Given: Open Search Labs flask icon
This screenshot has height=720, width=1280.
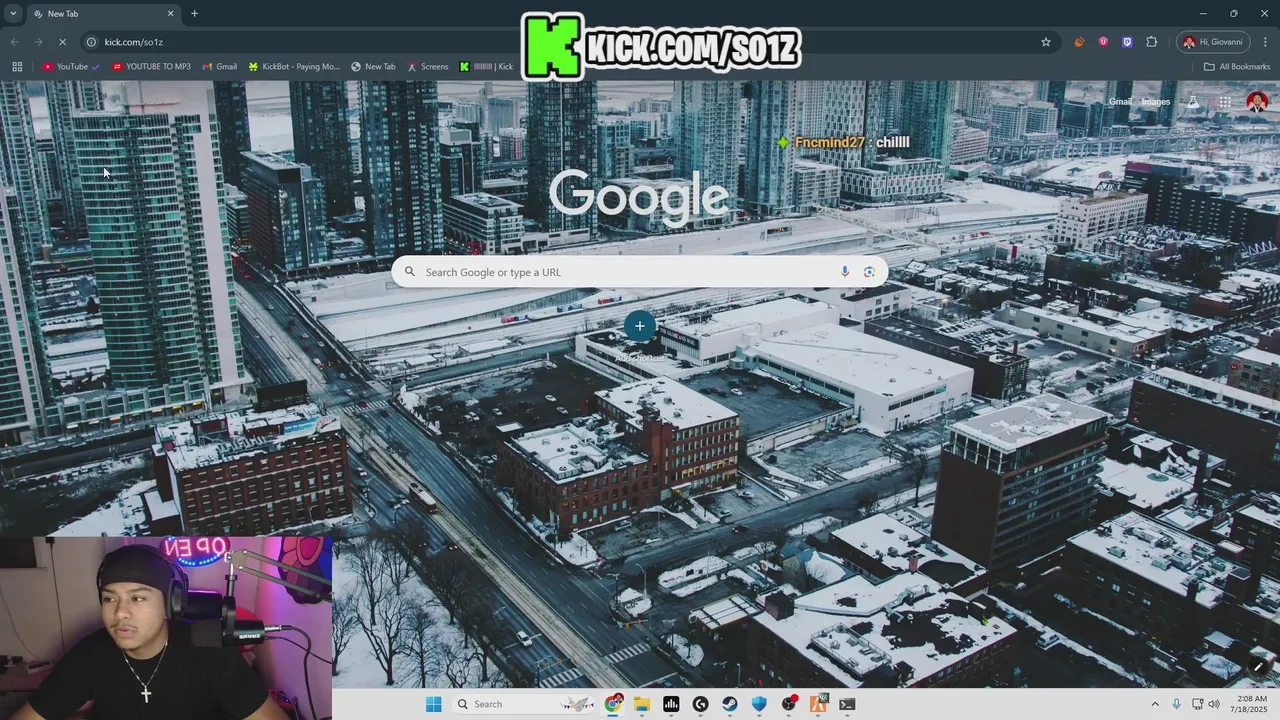Looking at the screenshot, I should 1192,102.
